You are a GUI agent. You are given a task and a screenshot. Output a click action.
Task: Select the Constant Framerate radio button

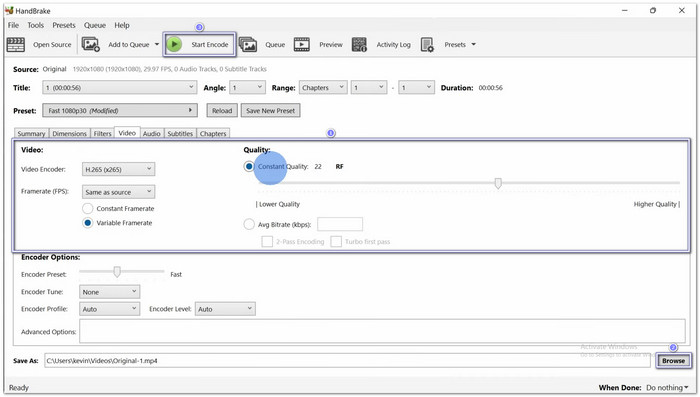tap(88, 209)
